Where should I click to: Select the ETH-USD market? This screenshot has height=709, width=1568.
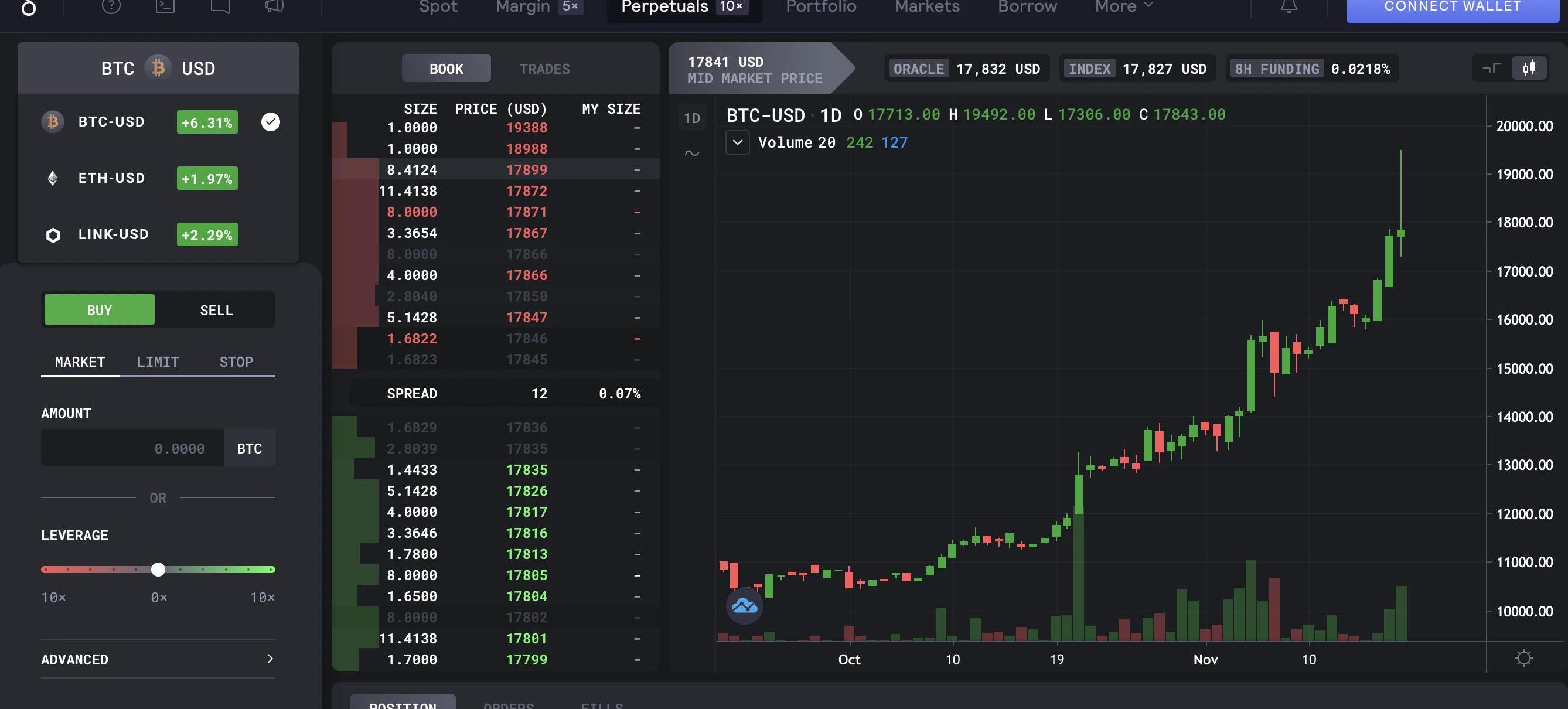(x=112, y=178)
